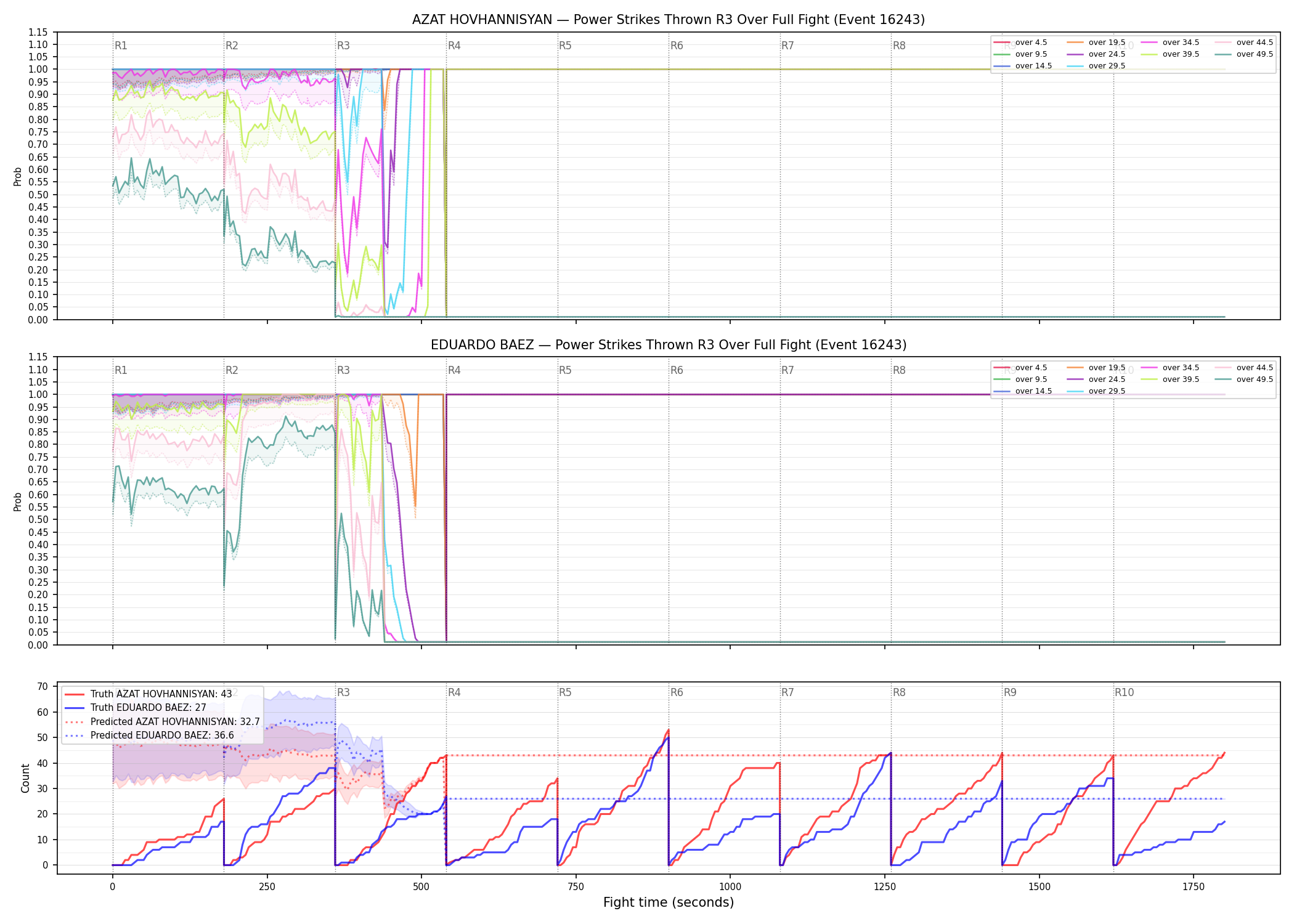
Task: Click the 'Count' y-axis label
Action: [25, 778]
